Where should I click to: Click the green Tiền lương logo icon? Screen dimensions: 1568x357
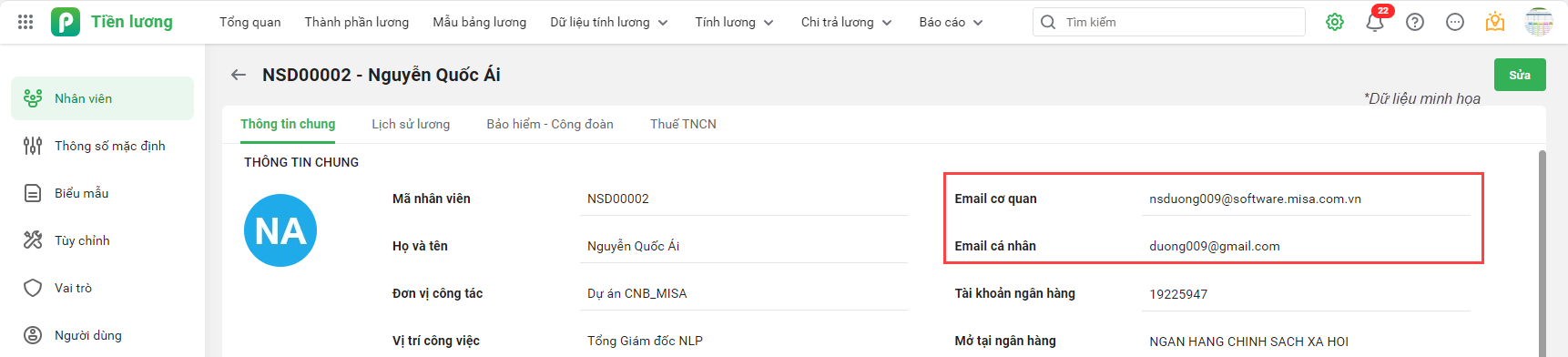[x=66, y=22]
